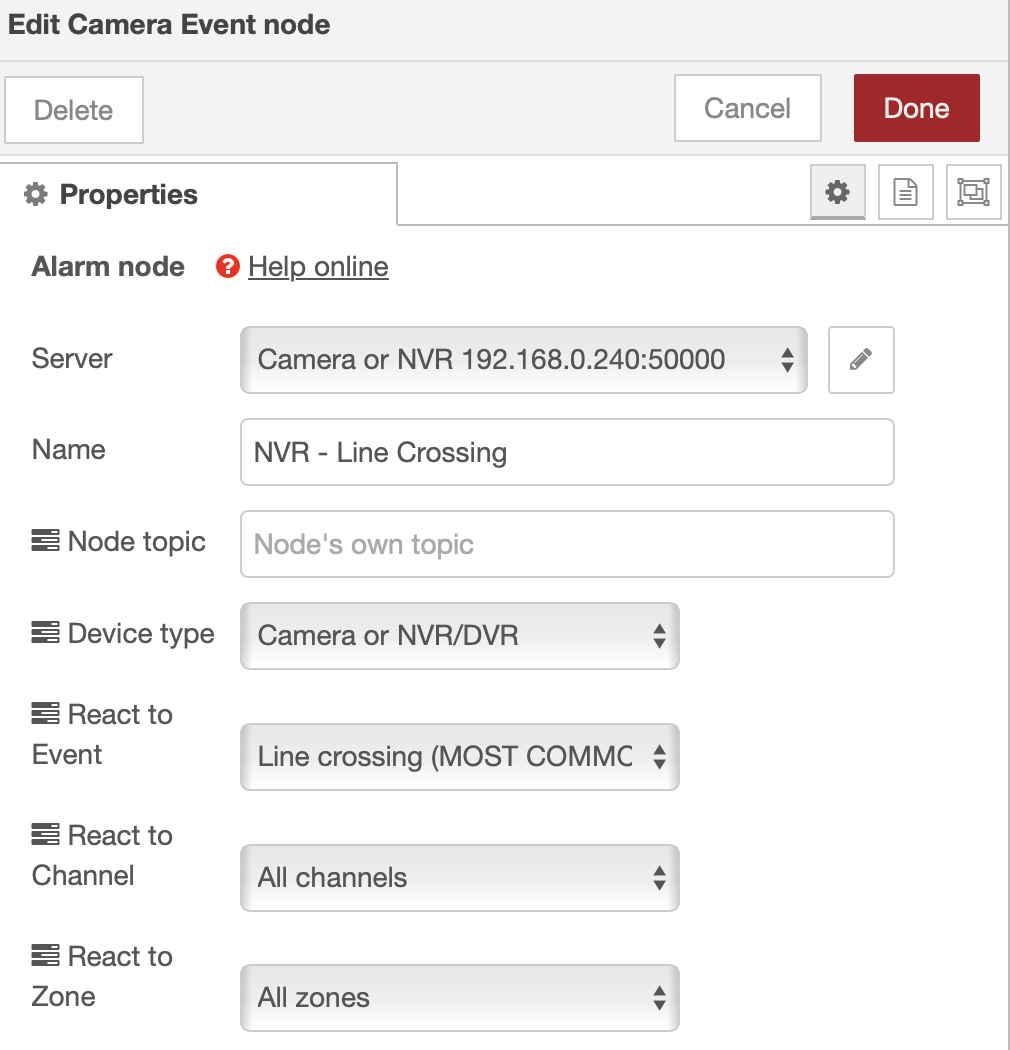The width and height of the screenshot is (1010, 1050).
Task: Open the Device type dropdown
Action: 459,636
